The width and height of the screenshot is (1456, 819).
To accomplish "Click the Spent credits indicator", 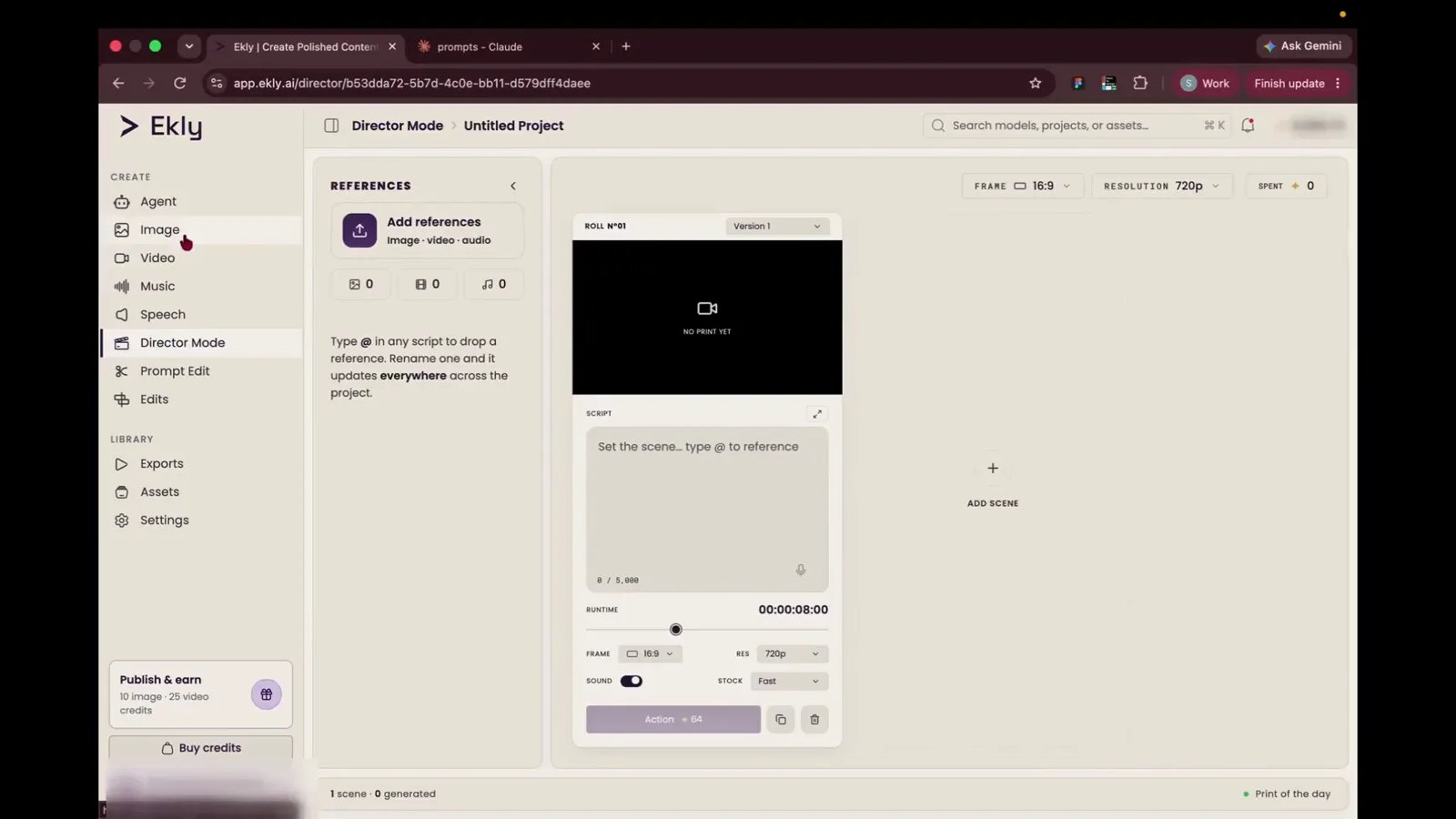I will coord(1286,186).
